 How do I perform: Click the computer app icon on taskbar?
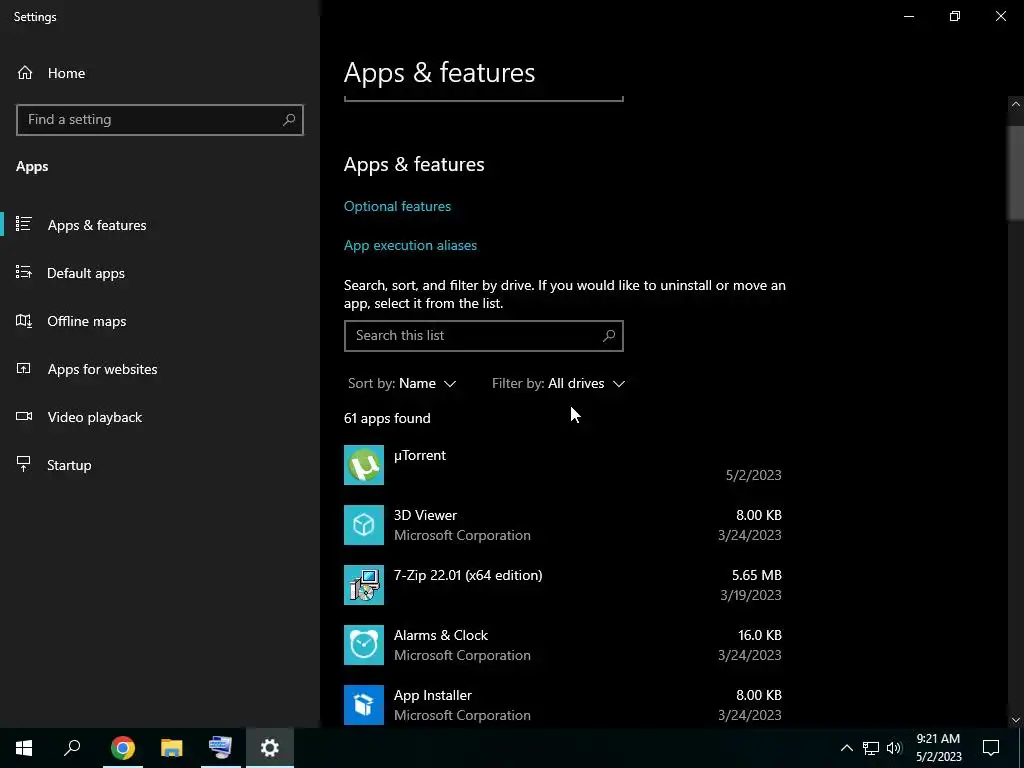(x=220, y=748)
